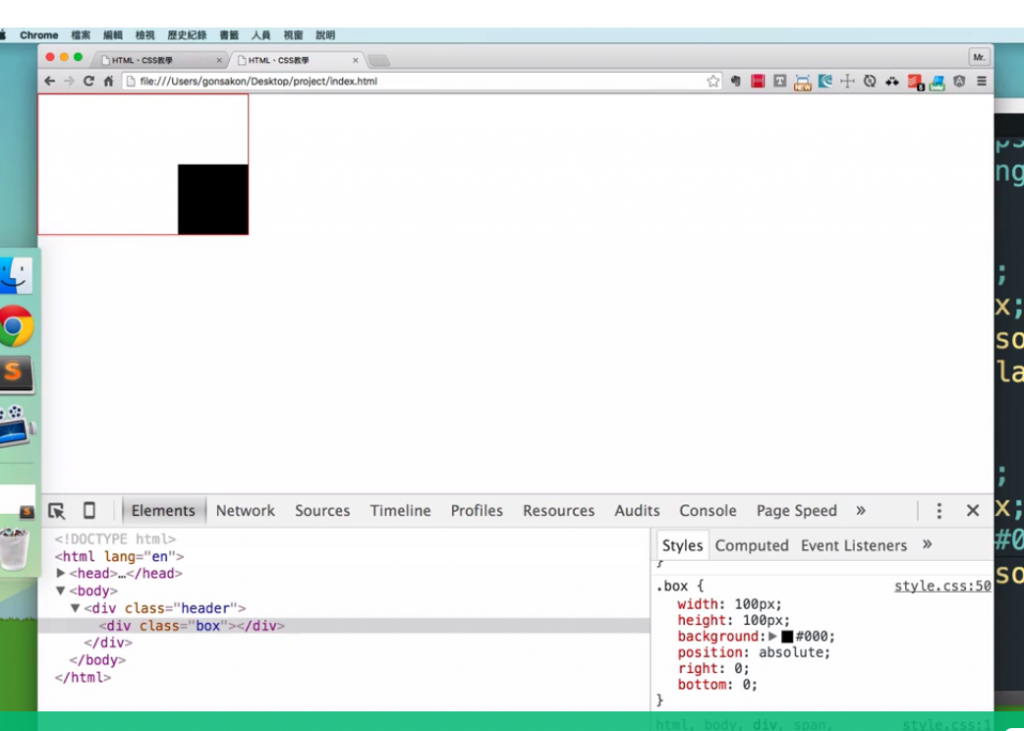This screenshot has height=731, width=1024.
Task: Click Finder in the dock
Action: tap(16, 275)
